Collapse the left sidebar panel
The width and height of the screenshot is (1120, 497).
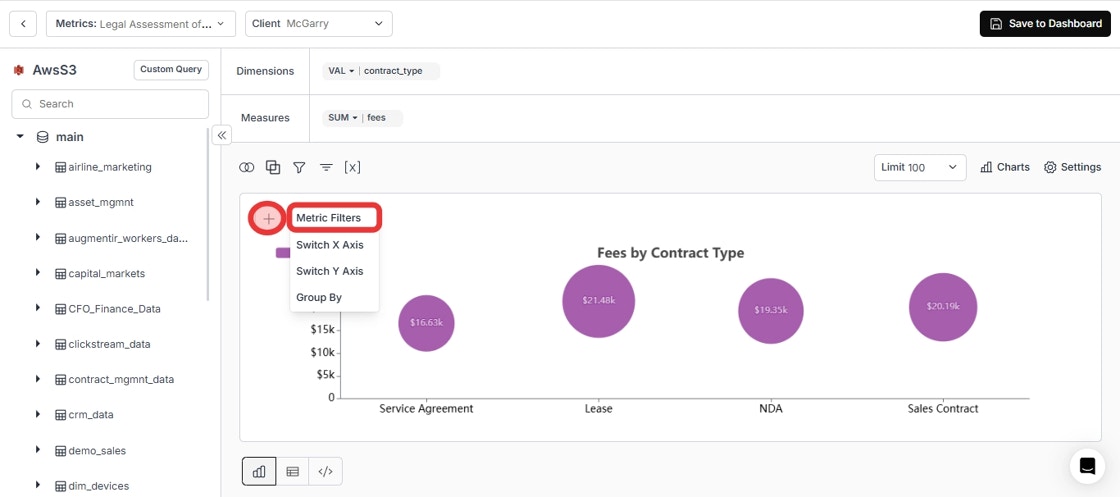221,135
